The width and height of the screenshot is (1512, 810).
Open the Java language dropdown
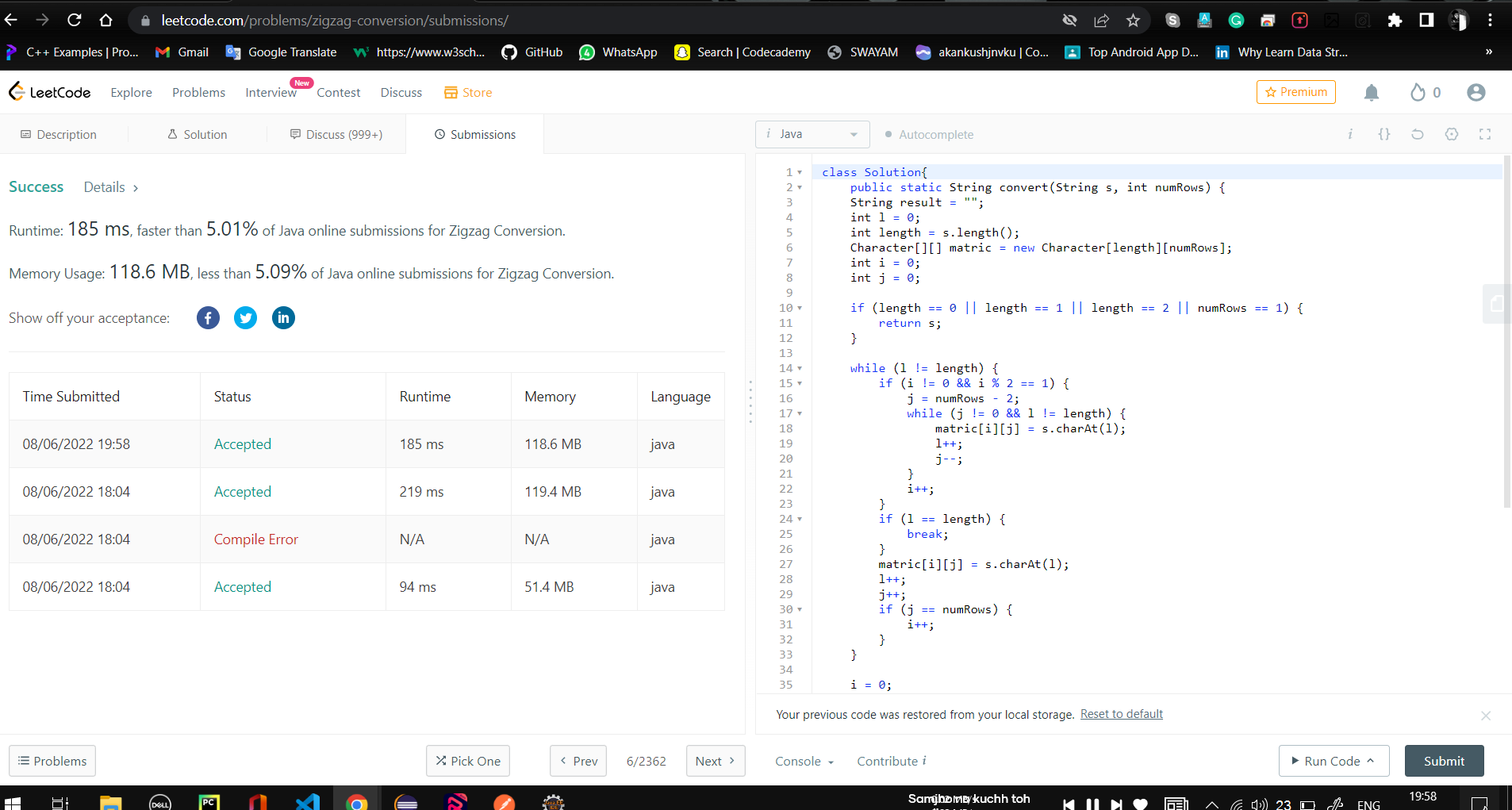(812, 134)
